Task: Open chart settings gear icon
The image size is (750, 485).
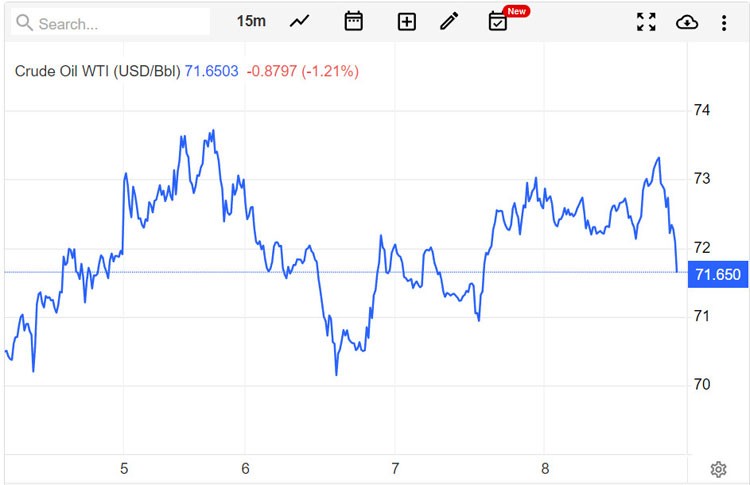Action: 718,469
